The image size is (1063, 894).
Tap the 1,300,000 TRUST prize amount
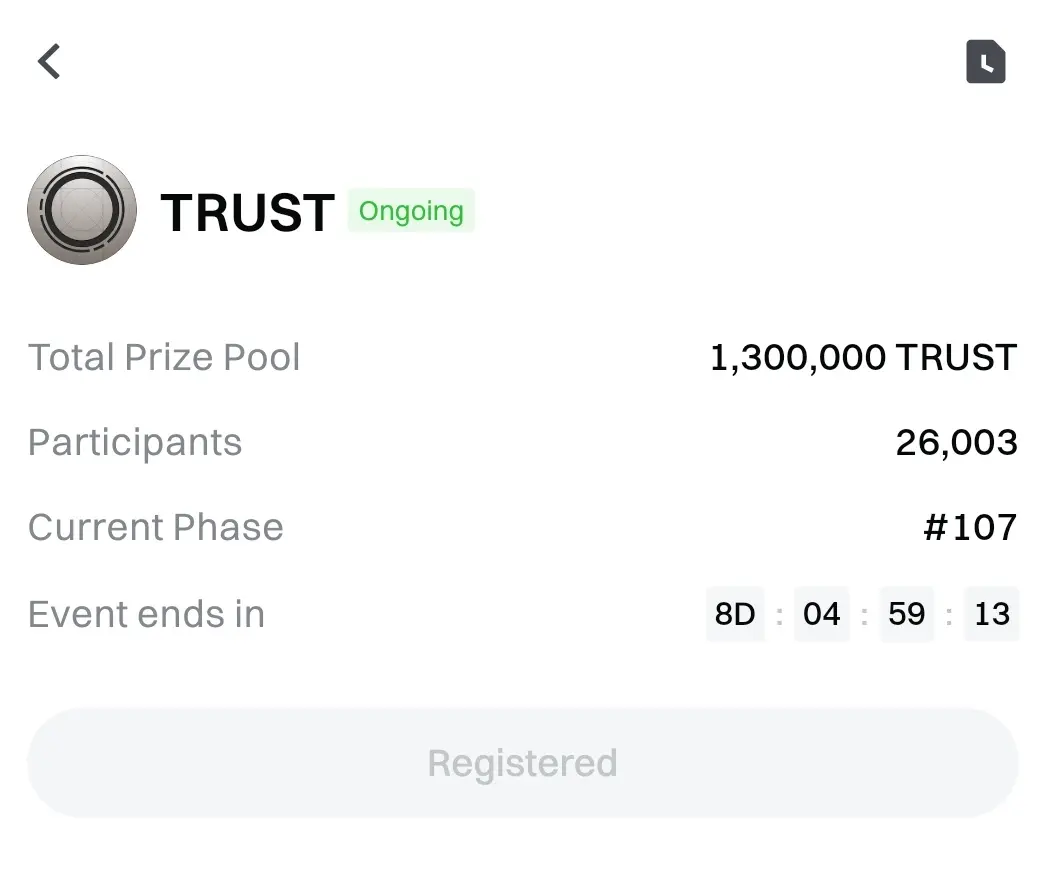tap(863, 357)
